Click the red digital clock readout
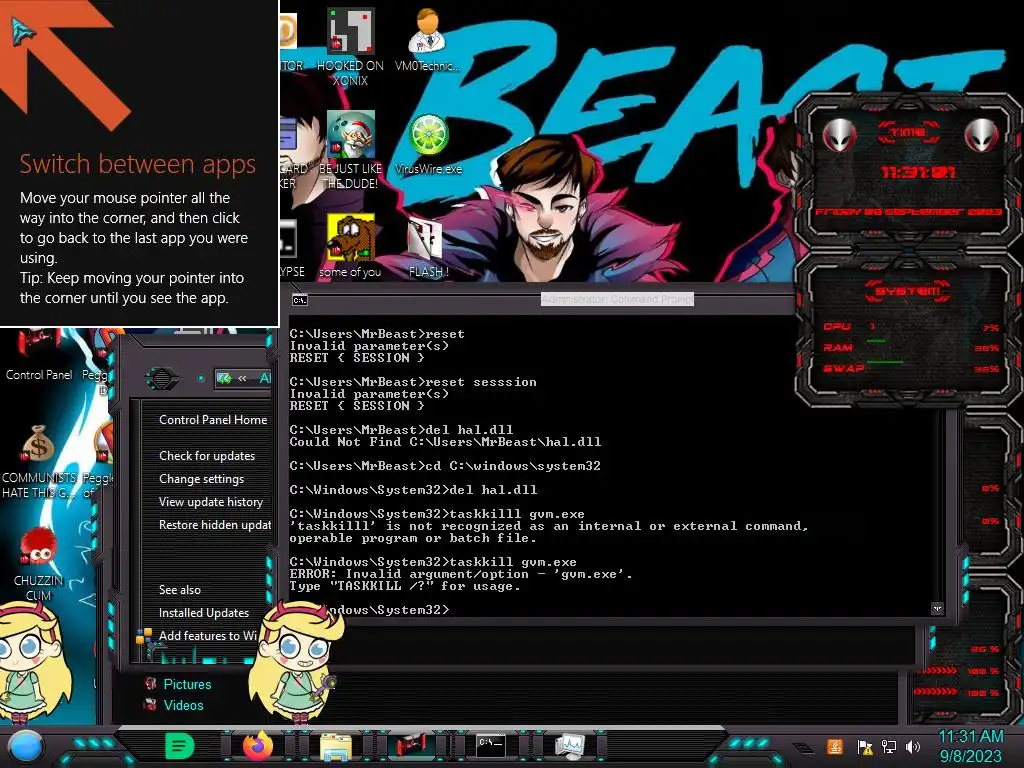 pyautogui.click(x=918, y=172)
